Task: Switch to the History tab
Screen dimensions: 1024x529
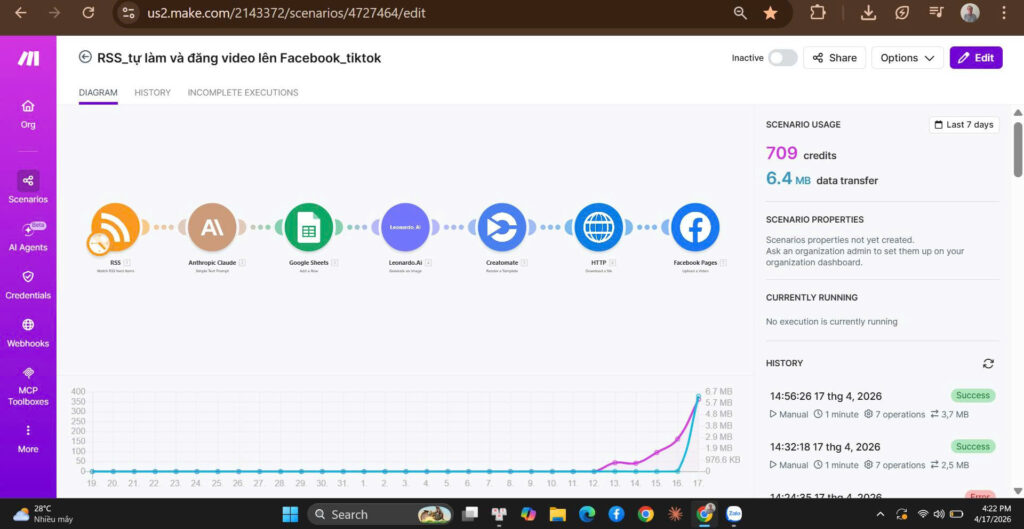Action: pos(152,93)
